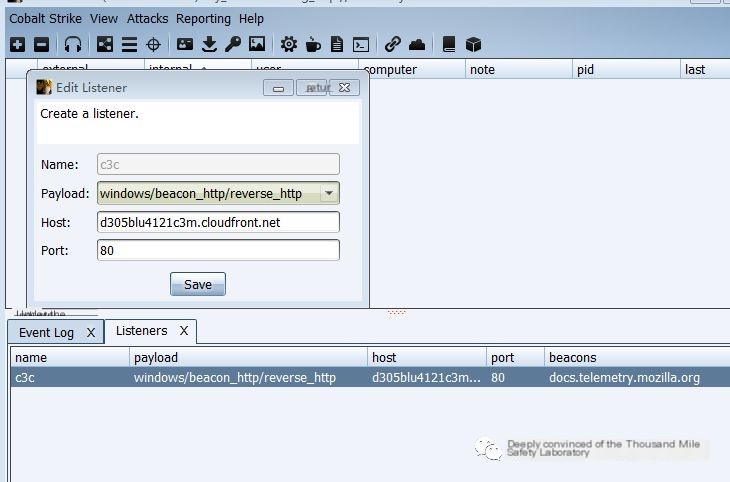This screenshot has width=730, height=482.
Task: Sort listeners by name column header
Action: (70, 357)
